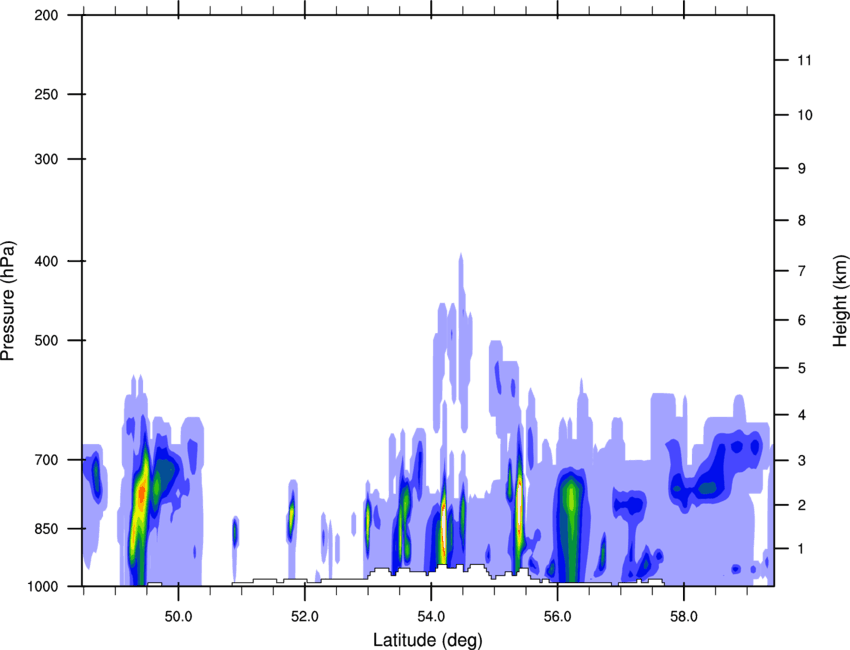Select the 500 pressure tick label
The height and width of the screenshot is (650, 850).
tap(46, 340)
